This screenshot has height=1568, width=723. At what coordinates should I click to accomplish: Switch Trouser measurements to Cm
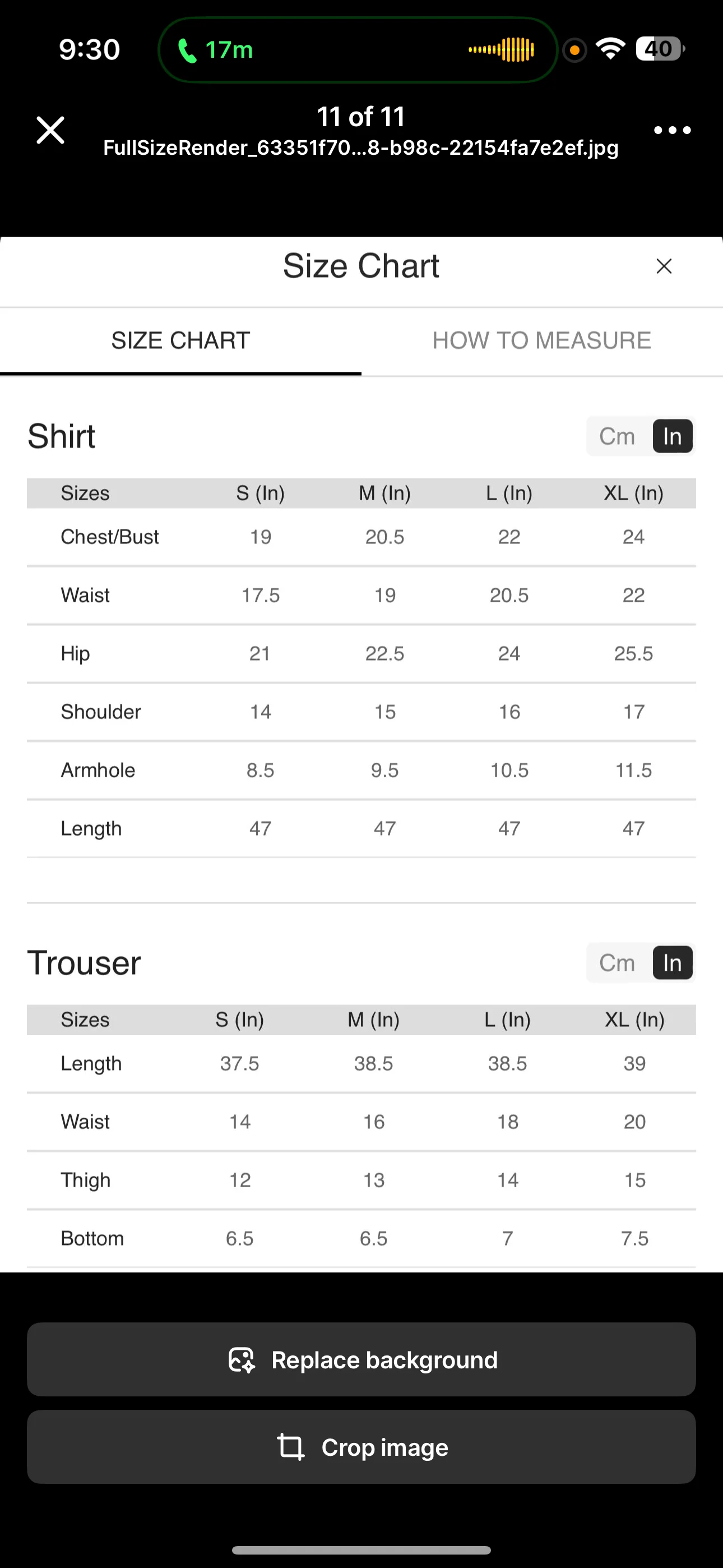click(x=617, y=963)
